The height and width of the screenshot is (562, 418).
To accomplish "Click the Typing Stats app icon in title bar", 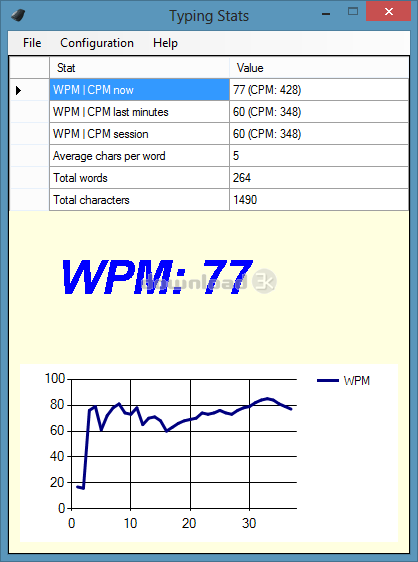I will tap(18, 15).
